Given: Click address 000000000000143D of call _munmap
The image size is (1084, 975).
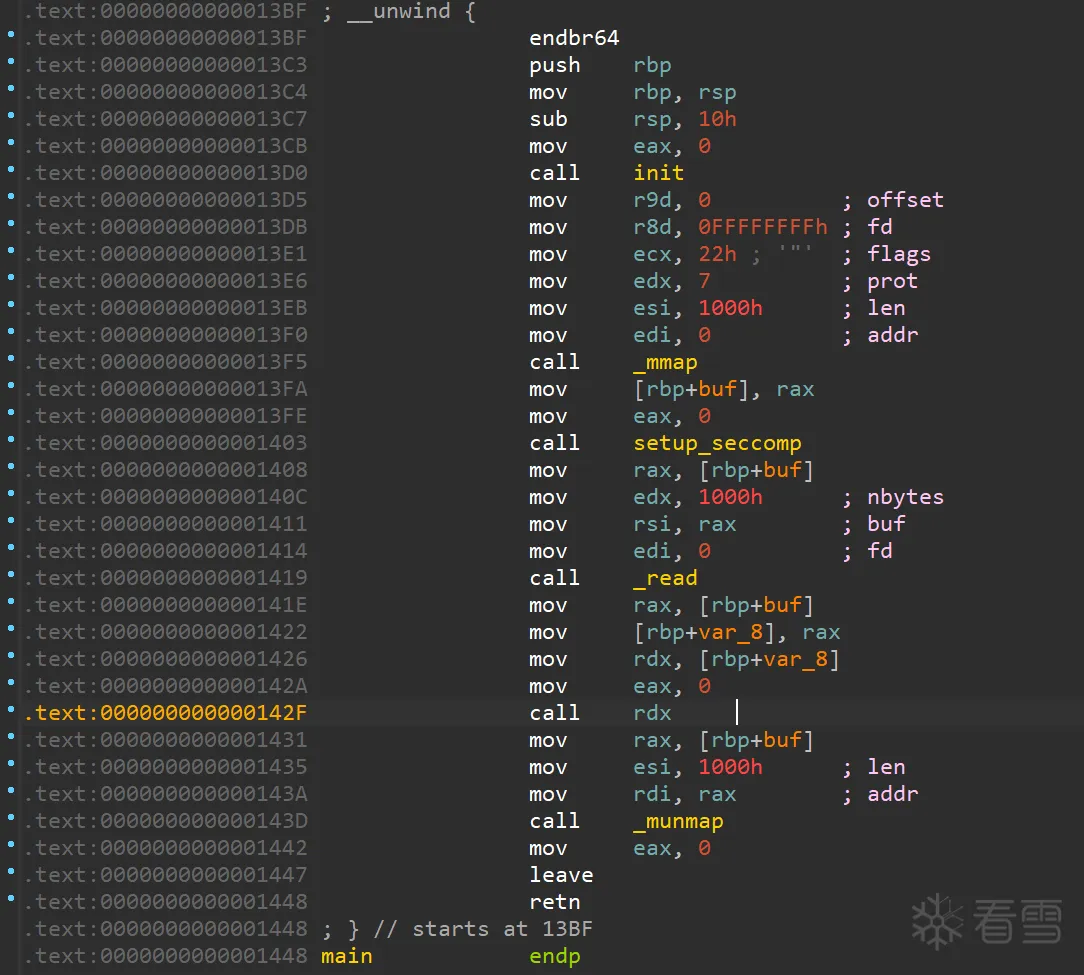Looking at the screenshot, I should [x=203, y=821].
